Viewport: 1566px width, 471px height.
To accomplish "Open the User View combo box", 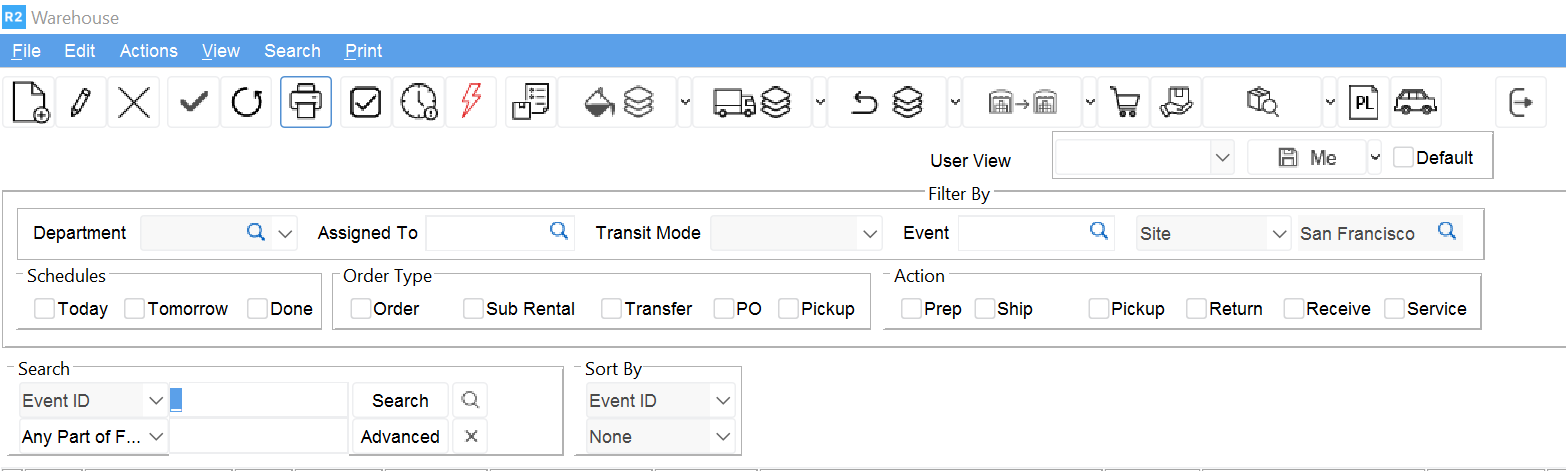I will coord(1145,158).
